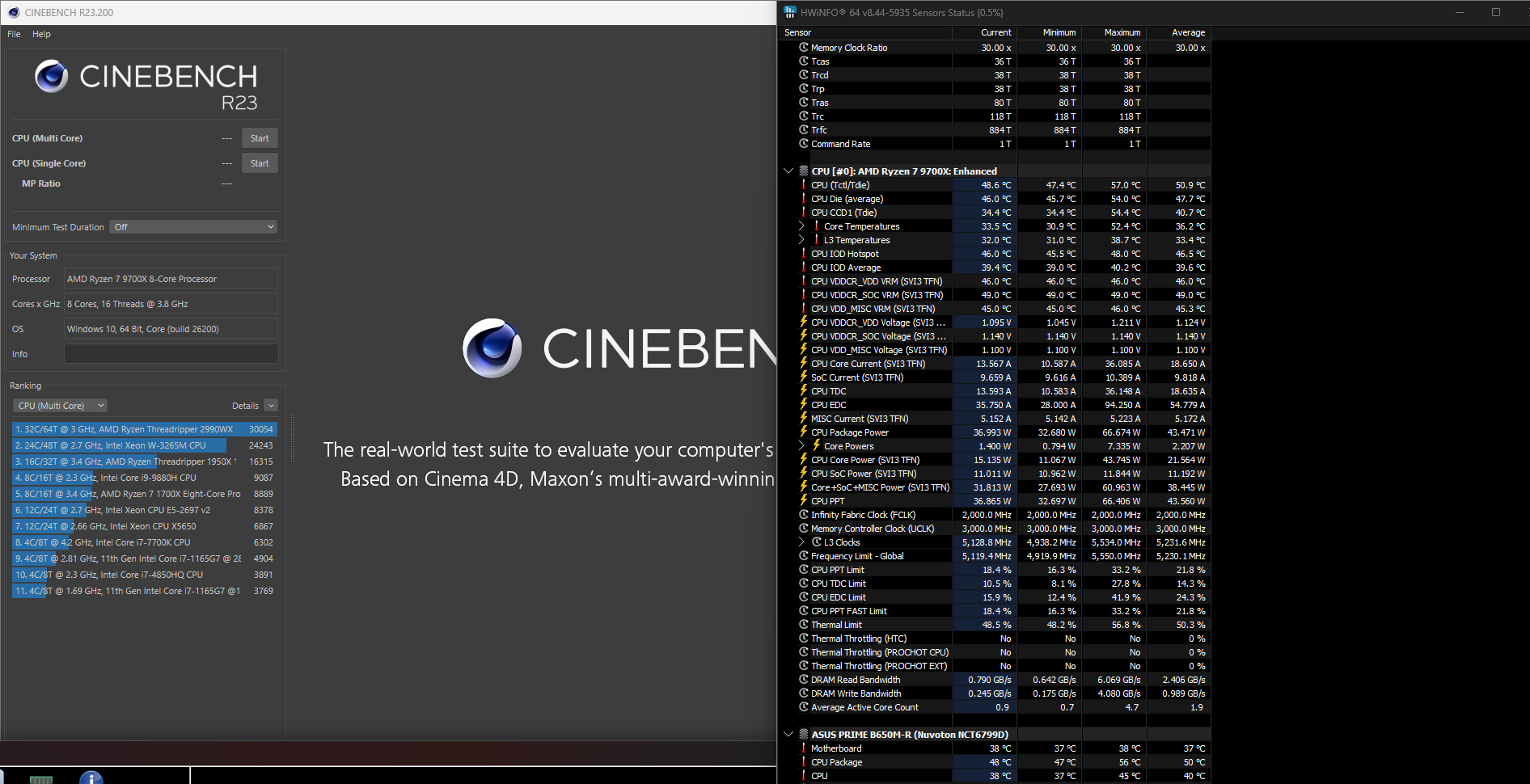The image size is (1530, 784).
Task: Expand the Core Temperatures sub-group
Action: 801,226
